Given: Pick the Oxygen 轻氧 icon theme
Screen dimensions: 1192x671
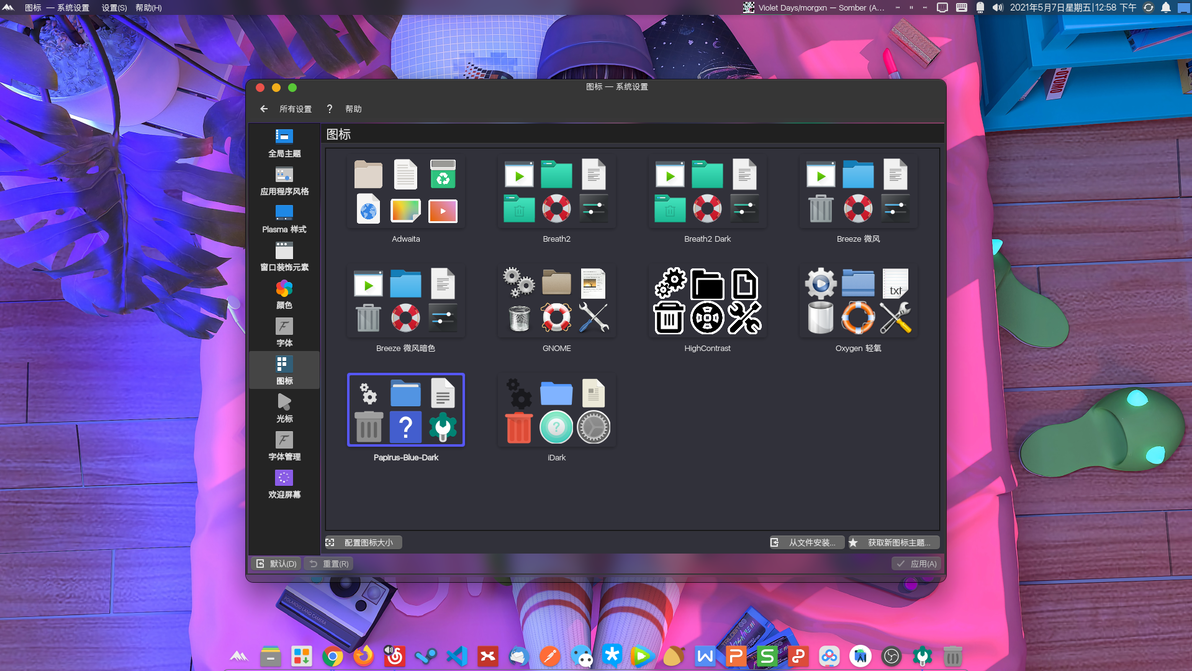Looking at the screenshot, I should 858,309.
